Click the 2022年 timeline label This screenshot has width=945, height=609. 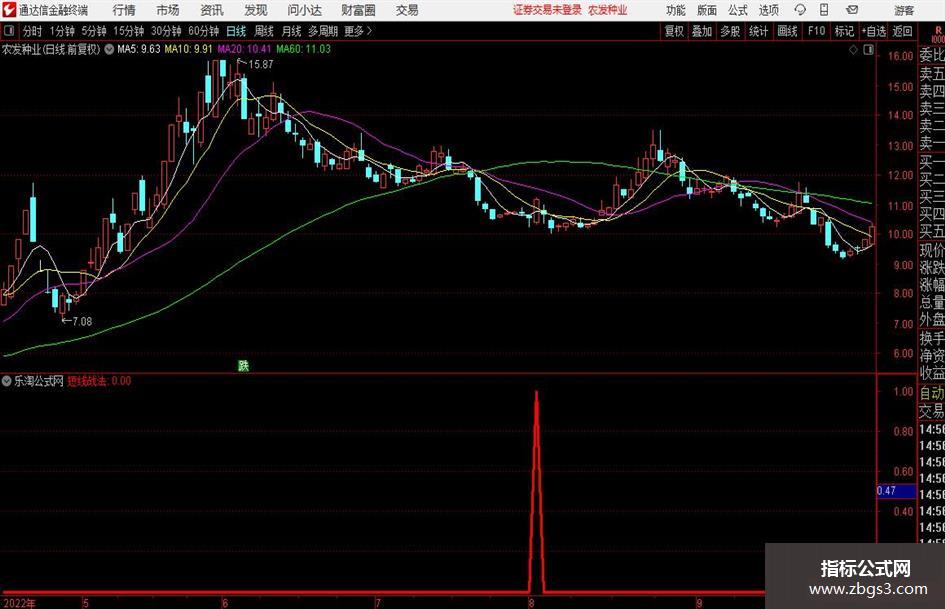coord(19,603)
